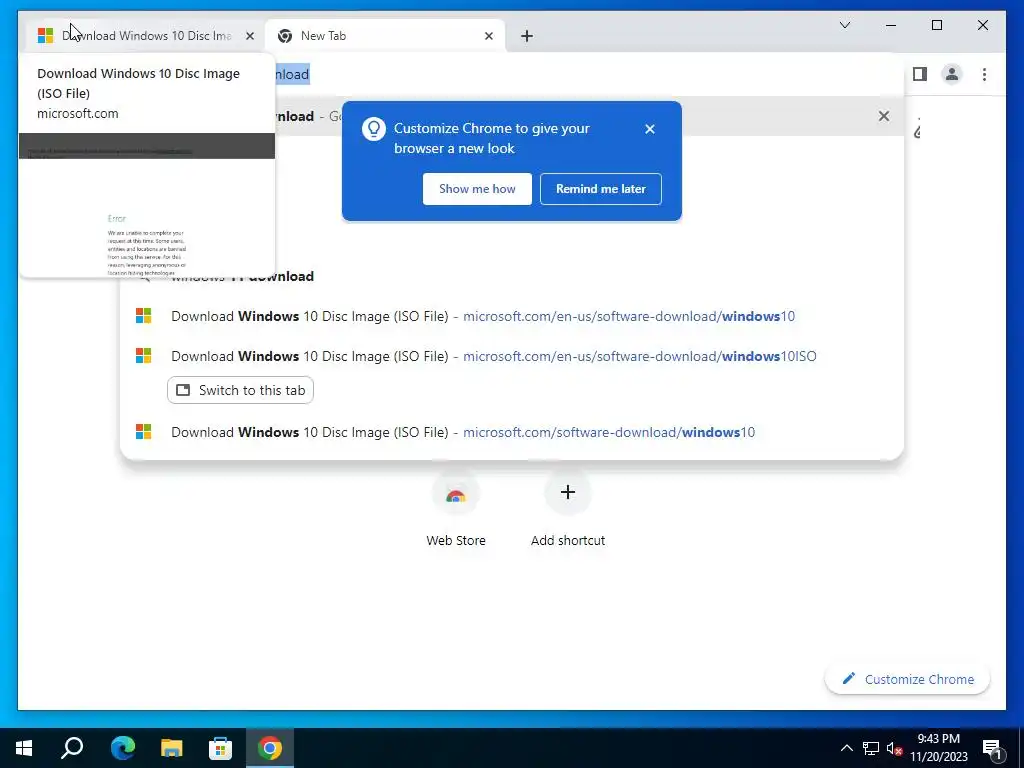Remove the first omnibox suggestion

click(884, 116)
